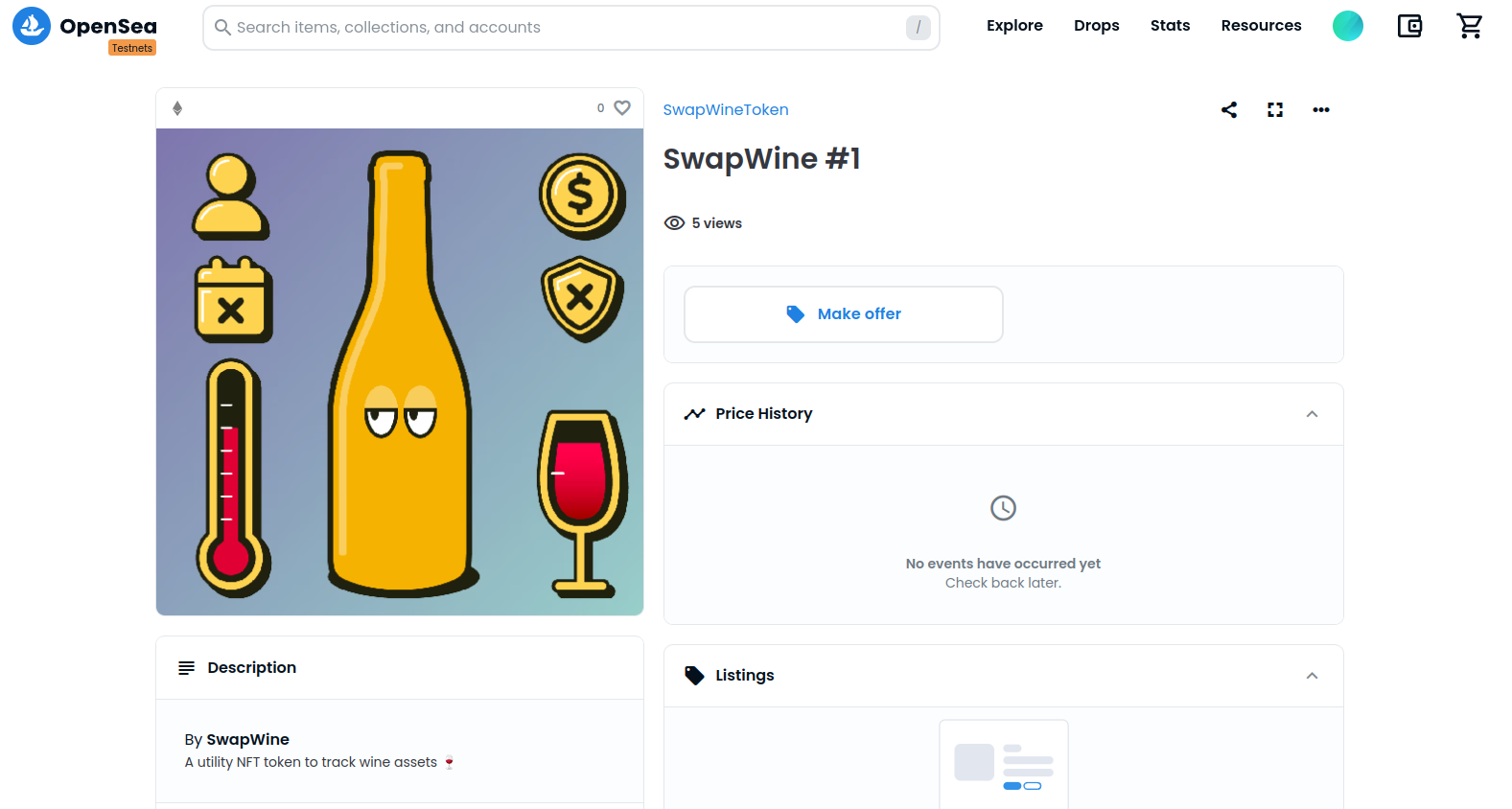Open the account profile avatar
1512x809 pixels.
click(x=1347, y=26)
